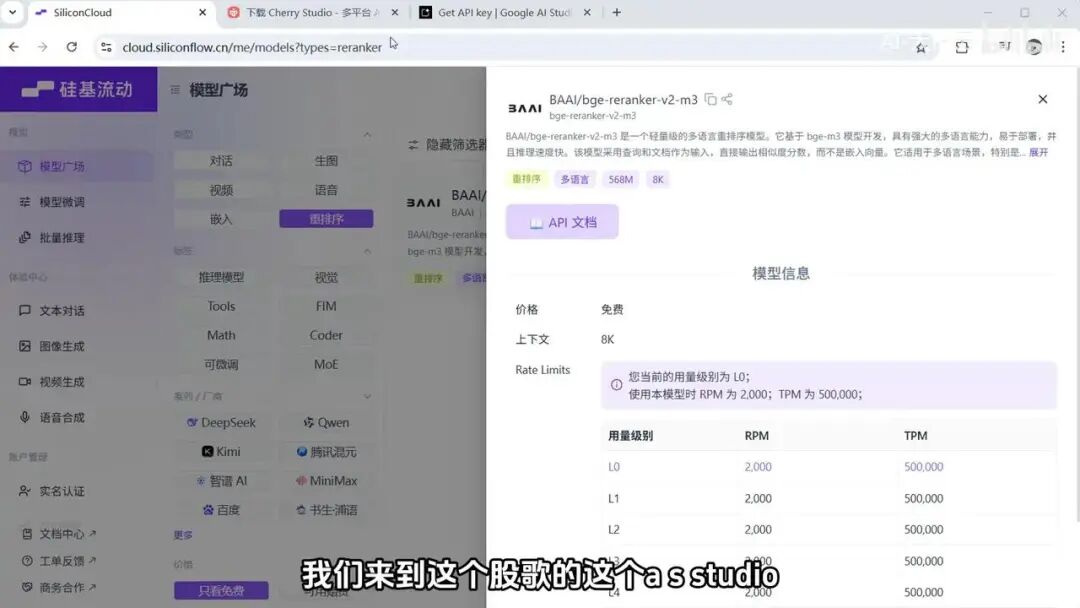Open 文档中心 external link

coord(59,534)
